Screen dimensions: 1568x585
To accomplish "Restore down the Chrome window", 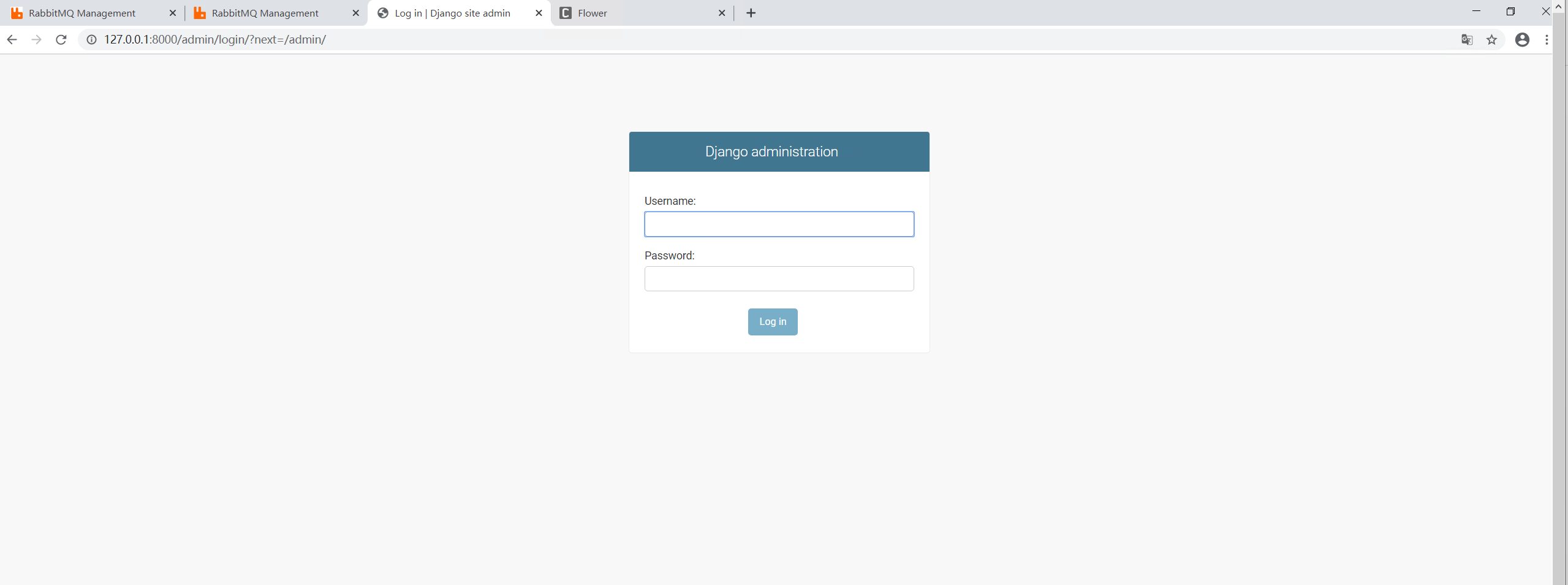I will [x=1510, y=12].
